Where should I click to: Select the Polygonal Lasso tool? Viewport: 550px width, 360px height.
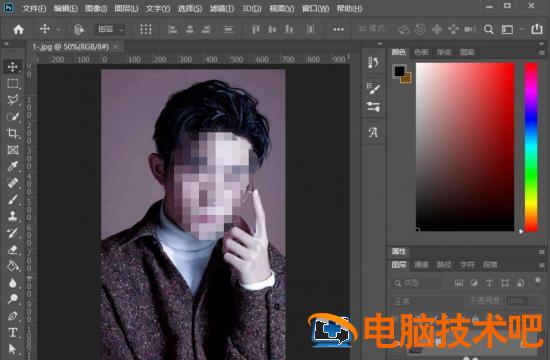click(13, 100)
